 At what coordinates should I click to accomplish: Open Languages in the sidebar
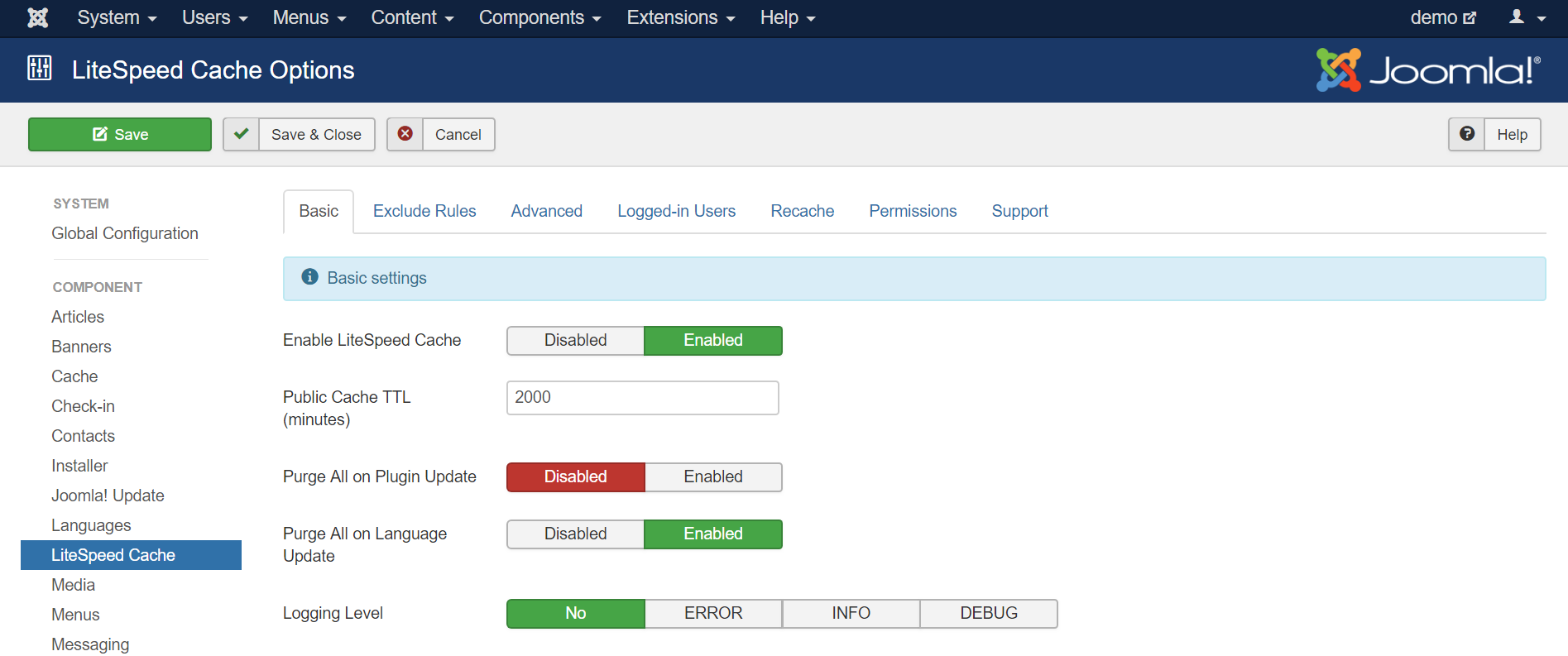(91, 525)
